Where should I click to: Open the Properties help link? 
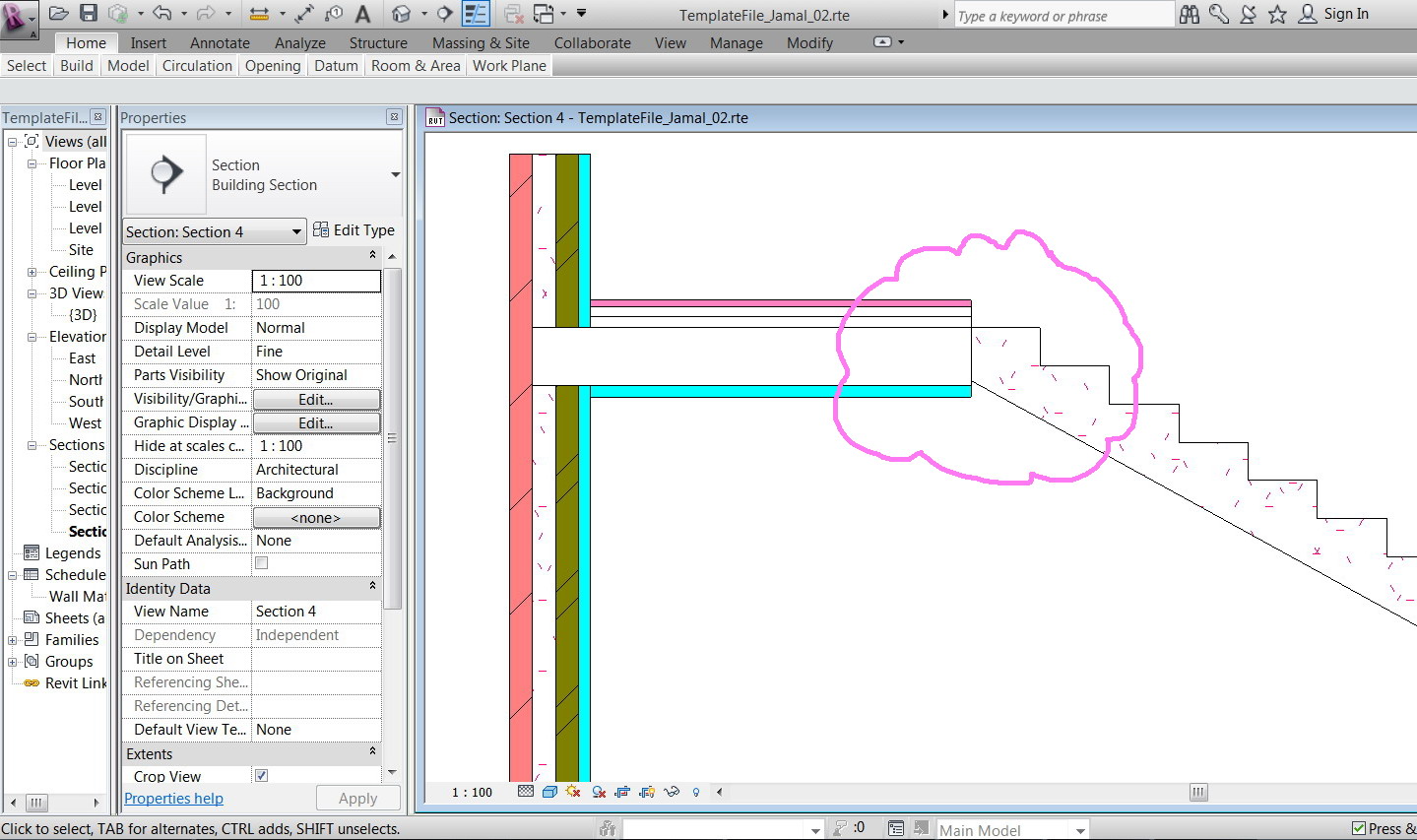pyautogui.click(x=173, y=798)
